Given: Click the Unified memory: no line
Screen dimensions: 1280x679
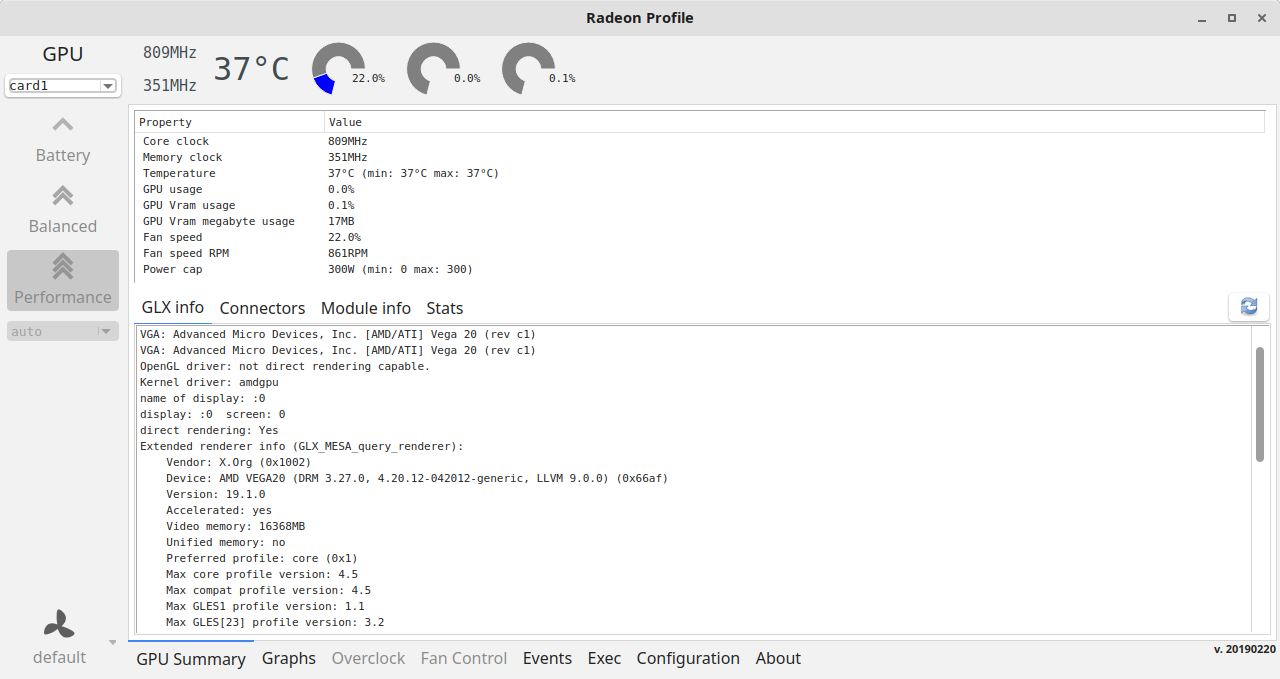Looking at the screenshot, I should click(x=226, y=542).
